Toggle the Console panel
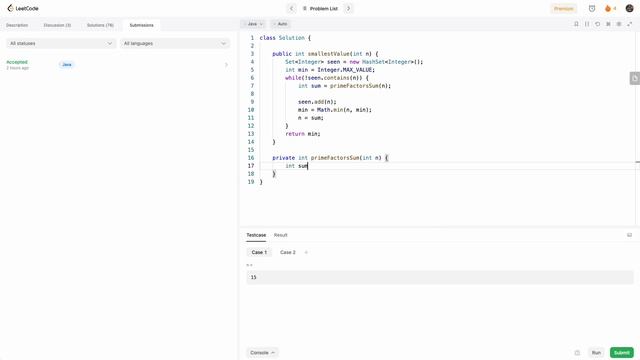Screen dimensions: 640x360 [x=262, y=353]
